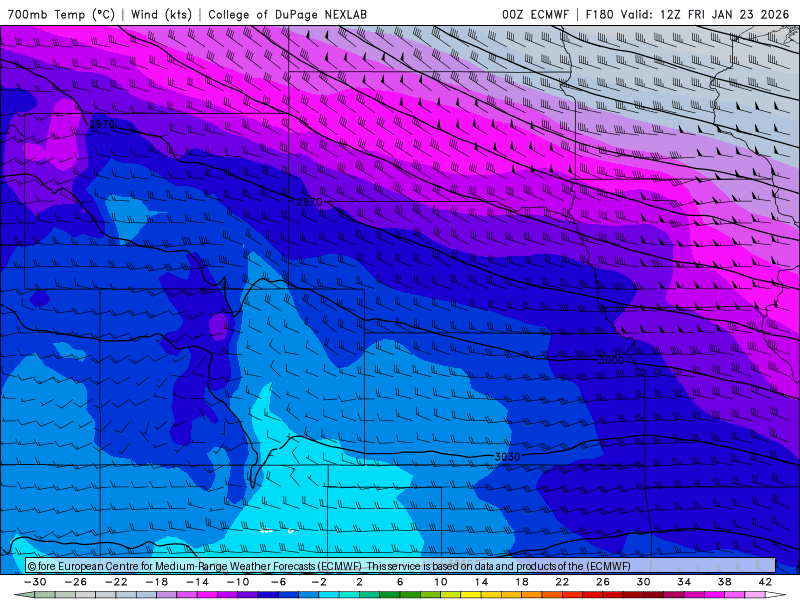The width and height of the screenshot is (800, 600).
Task: Click the -6 colorbar scale label
Action: pyautogui.click(x=278, y=582)
